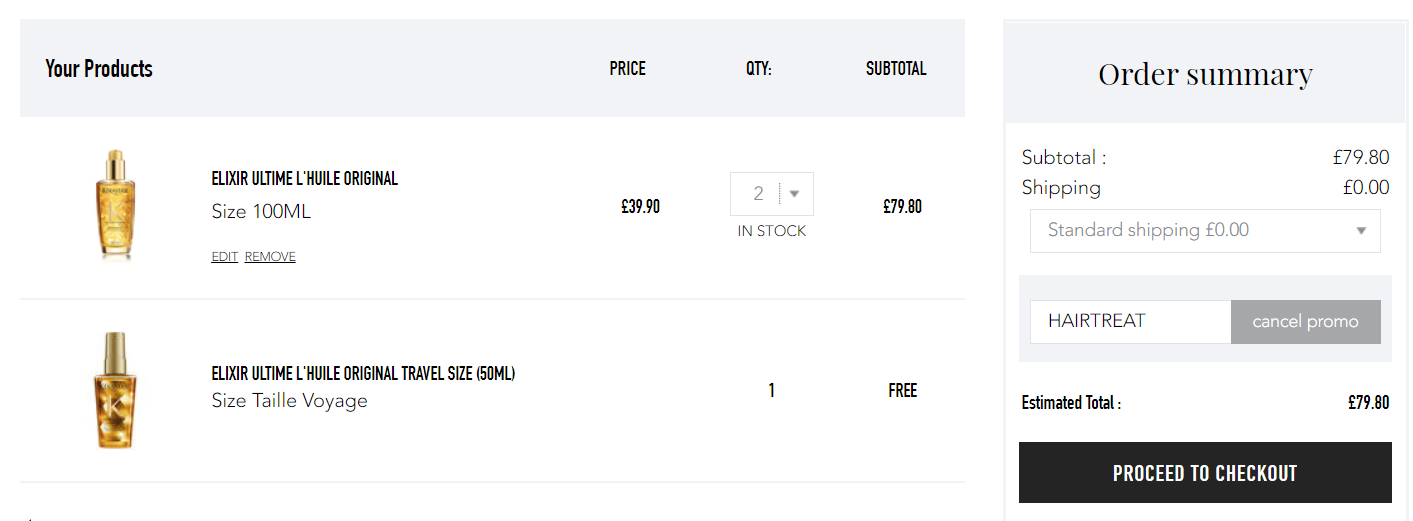Click the £39.90 price of Elixir Ultime

coord(640,207)
